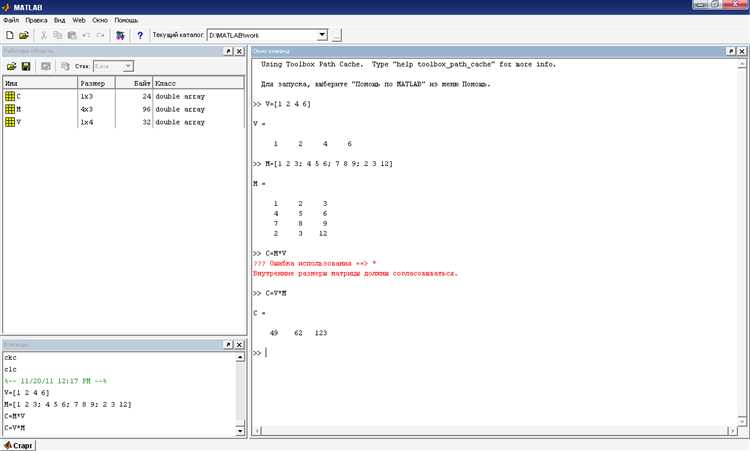This screenshot has width=750, height=451.
Task: Select variable M in the workspace list
Action: tap(20, 109)
